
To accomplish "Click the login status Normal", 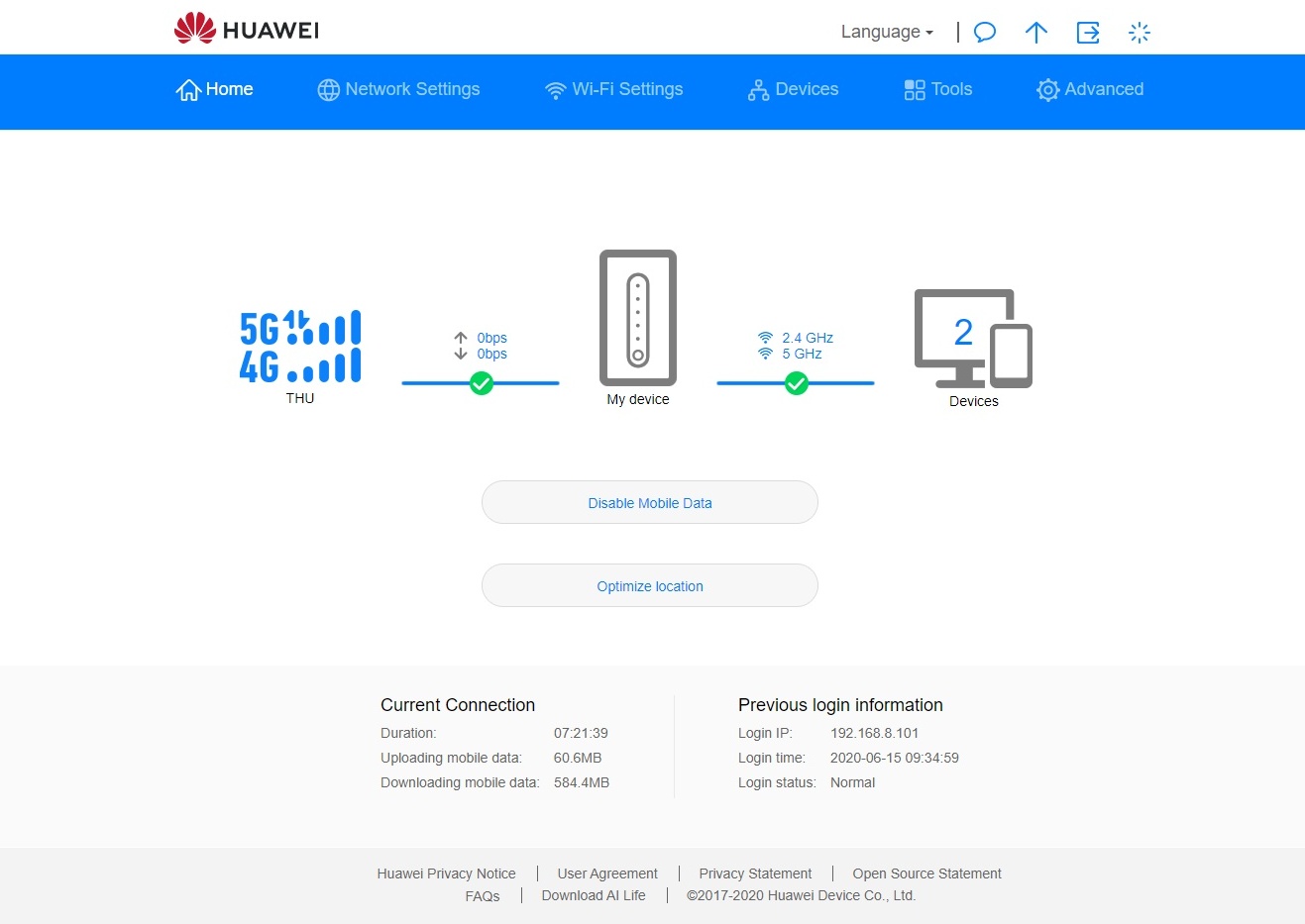I will click(x=852, y=782).
